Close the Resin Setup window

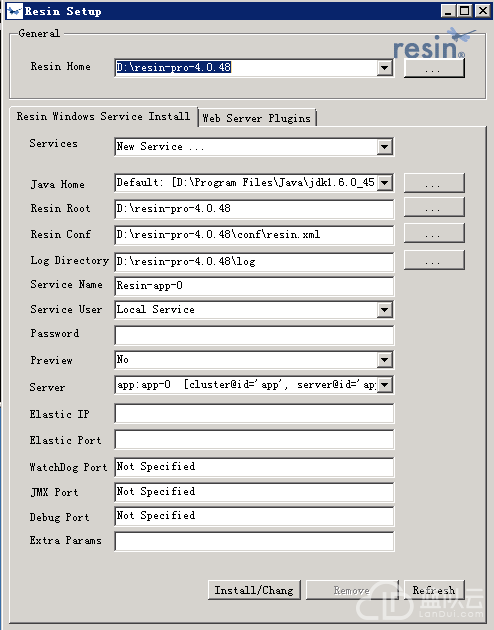click(482, 11)
